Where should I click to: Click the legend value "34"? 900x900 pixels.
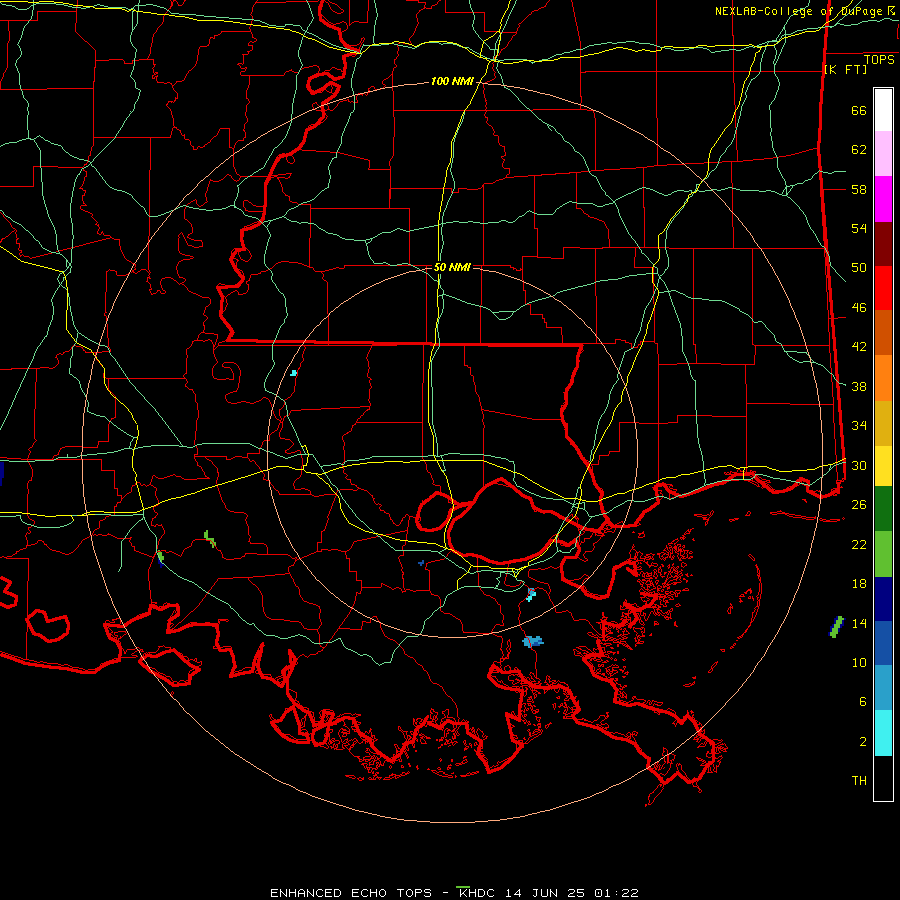(x=859, y=426)
